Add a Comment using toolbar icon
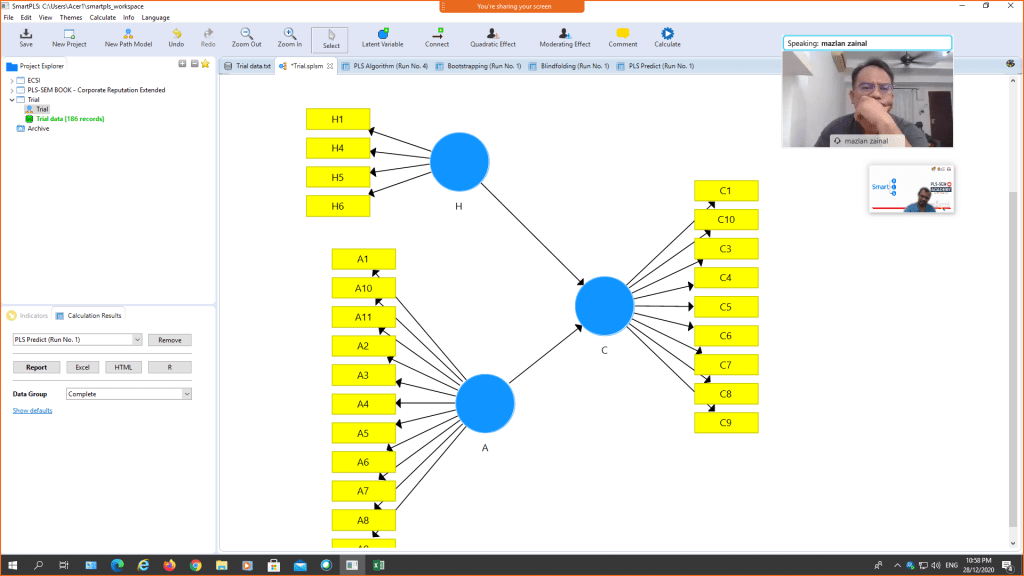The height and width of the screenshot is (576, 1024). coord(623,38)
